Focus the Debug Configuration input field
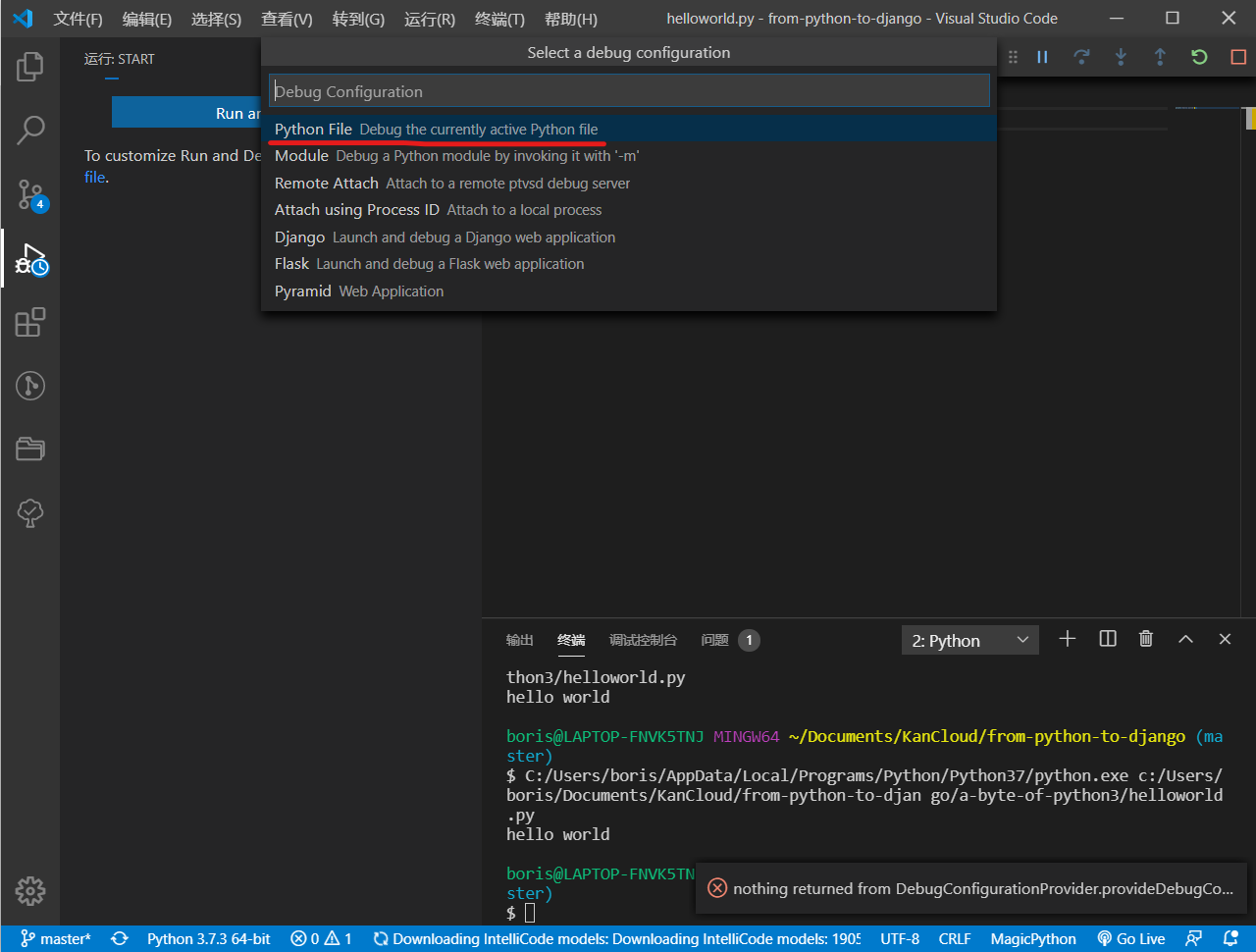The image size is (1256, 952). (629, 91)
